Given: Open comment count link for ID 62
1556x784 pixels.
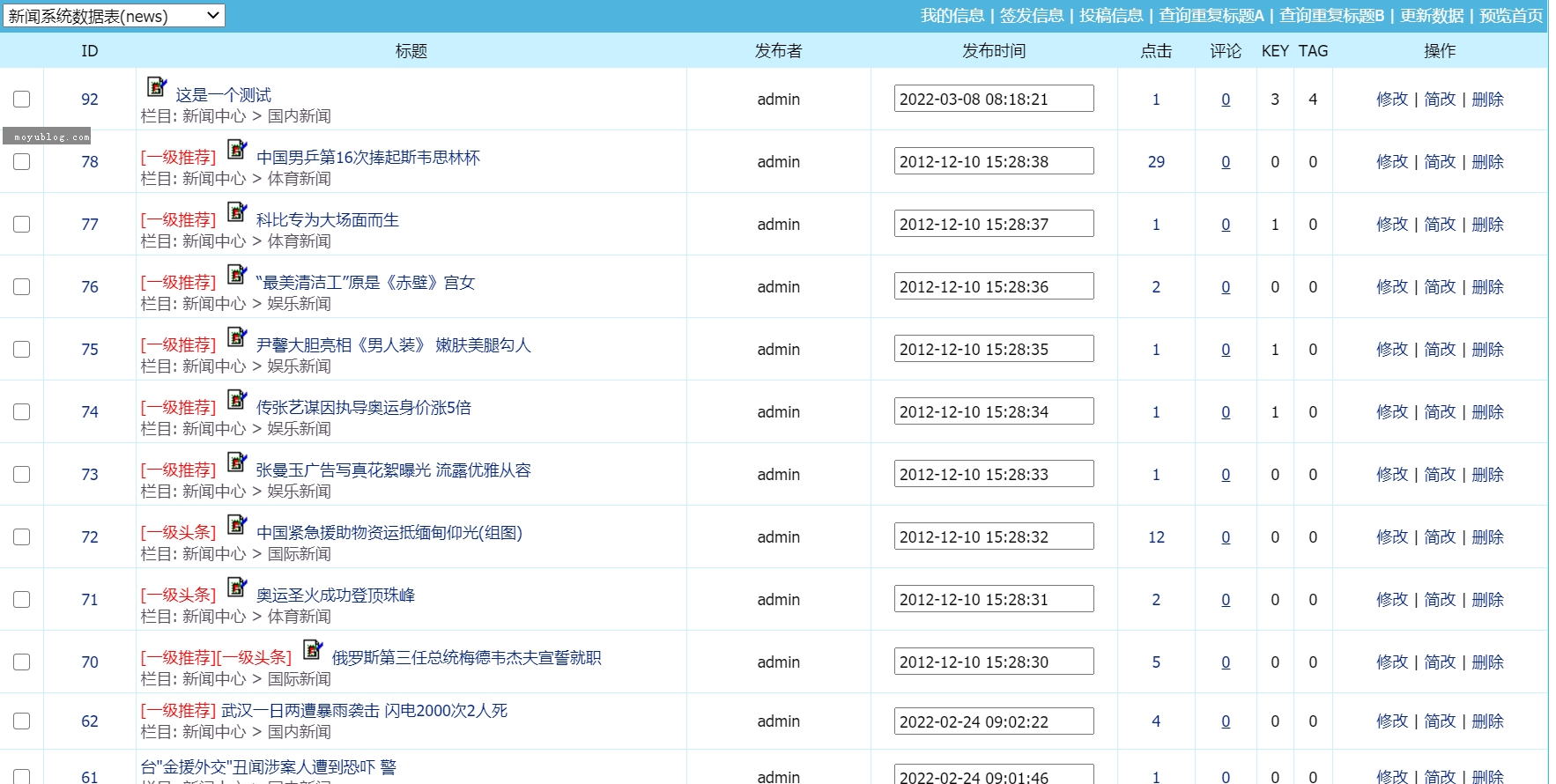Looking at the screenshot, I should click(x=1226, y=721).
